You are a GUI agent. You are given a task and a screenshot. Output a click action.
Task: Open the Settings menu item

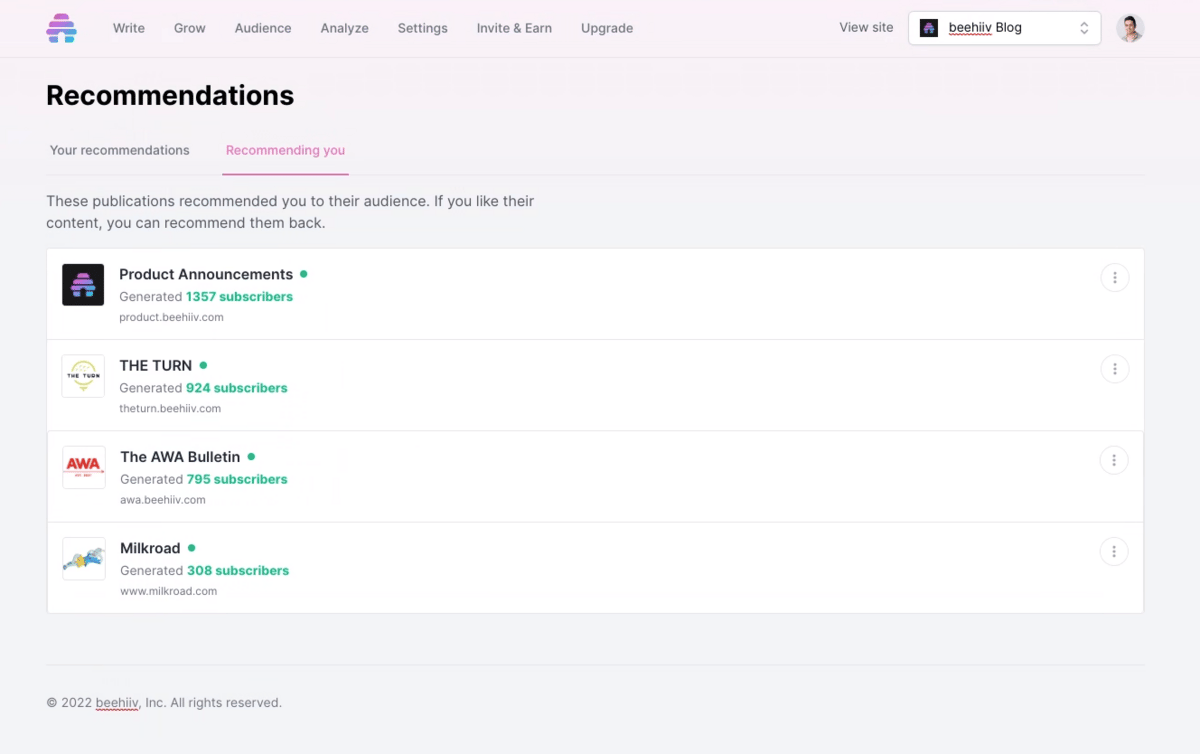coord(423,28)
